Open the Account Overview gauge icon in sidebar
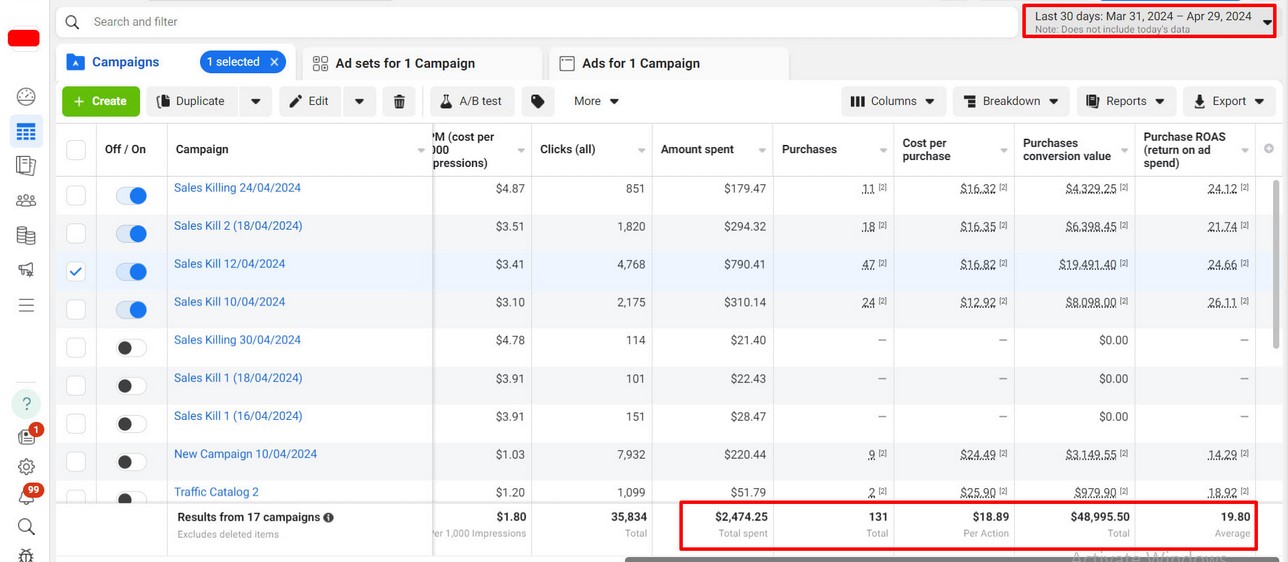 (x=27, y=97)
